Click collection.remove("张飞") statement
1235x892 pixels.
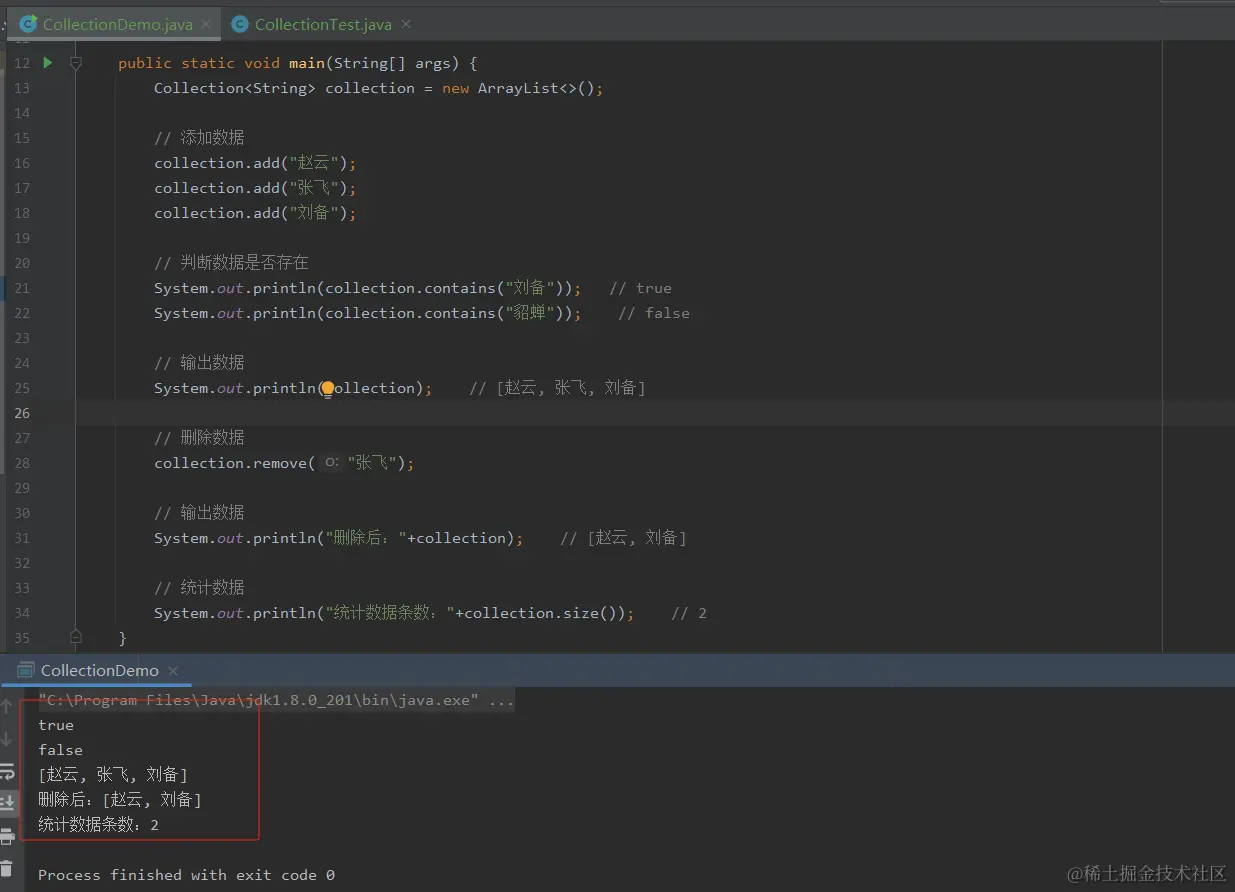tap(284, 463)
